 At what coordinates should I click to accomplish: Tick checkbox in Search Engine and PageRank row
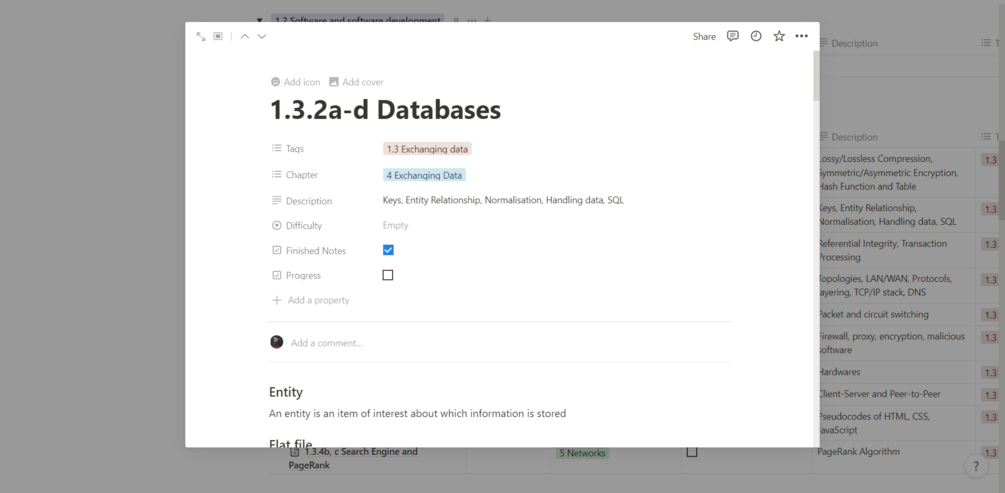click(691, 452)
